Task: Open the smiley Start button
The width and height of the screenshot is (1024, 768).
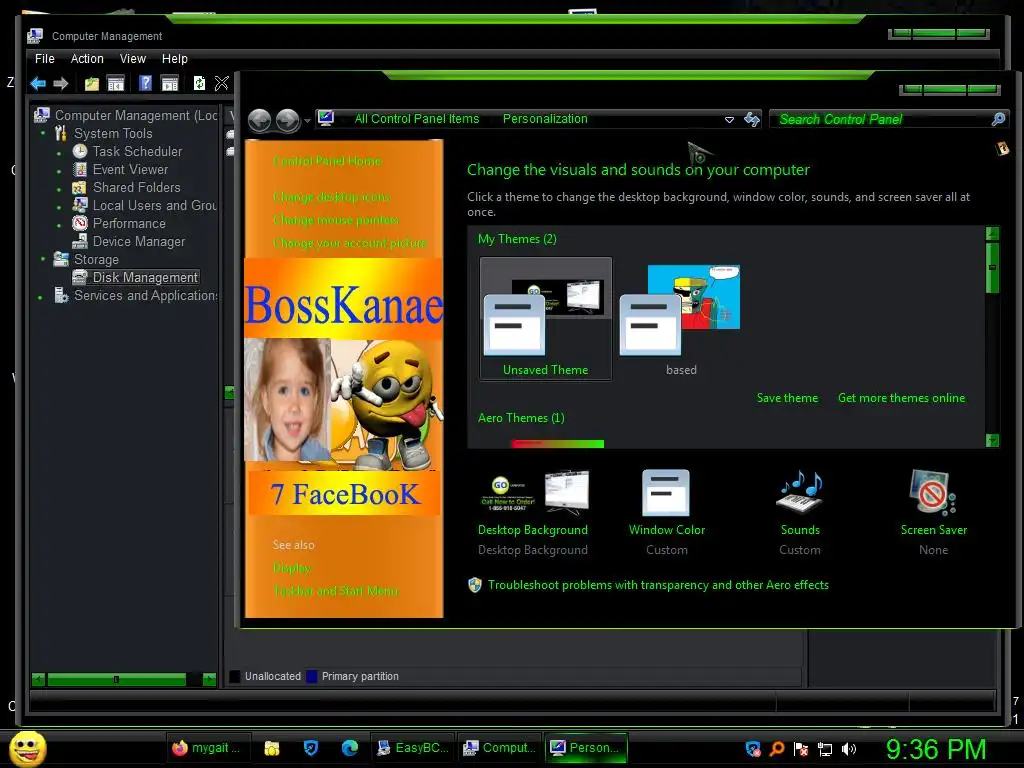Action: (27, 748)
